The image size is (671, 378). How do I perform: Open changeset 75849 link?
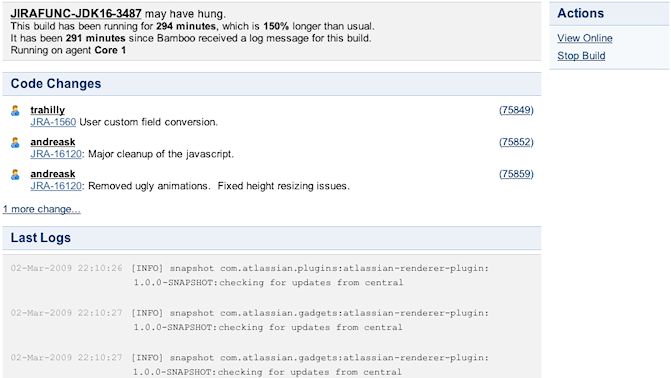tap(516, 110)
